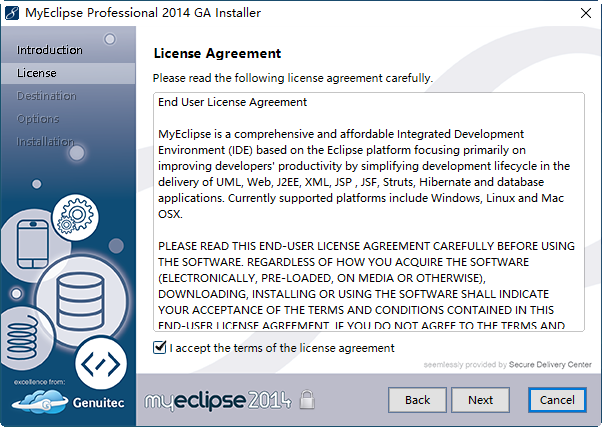602x427 pixels.
Task: Click the myeclipse 2014 logo
Action: (x=220, y=400)
